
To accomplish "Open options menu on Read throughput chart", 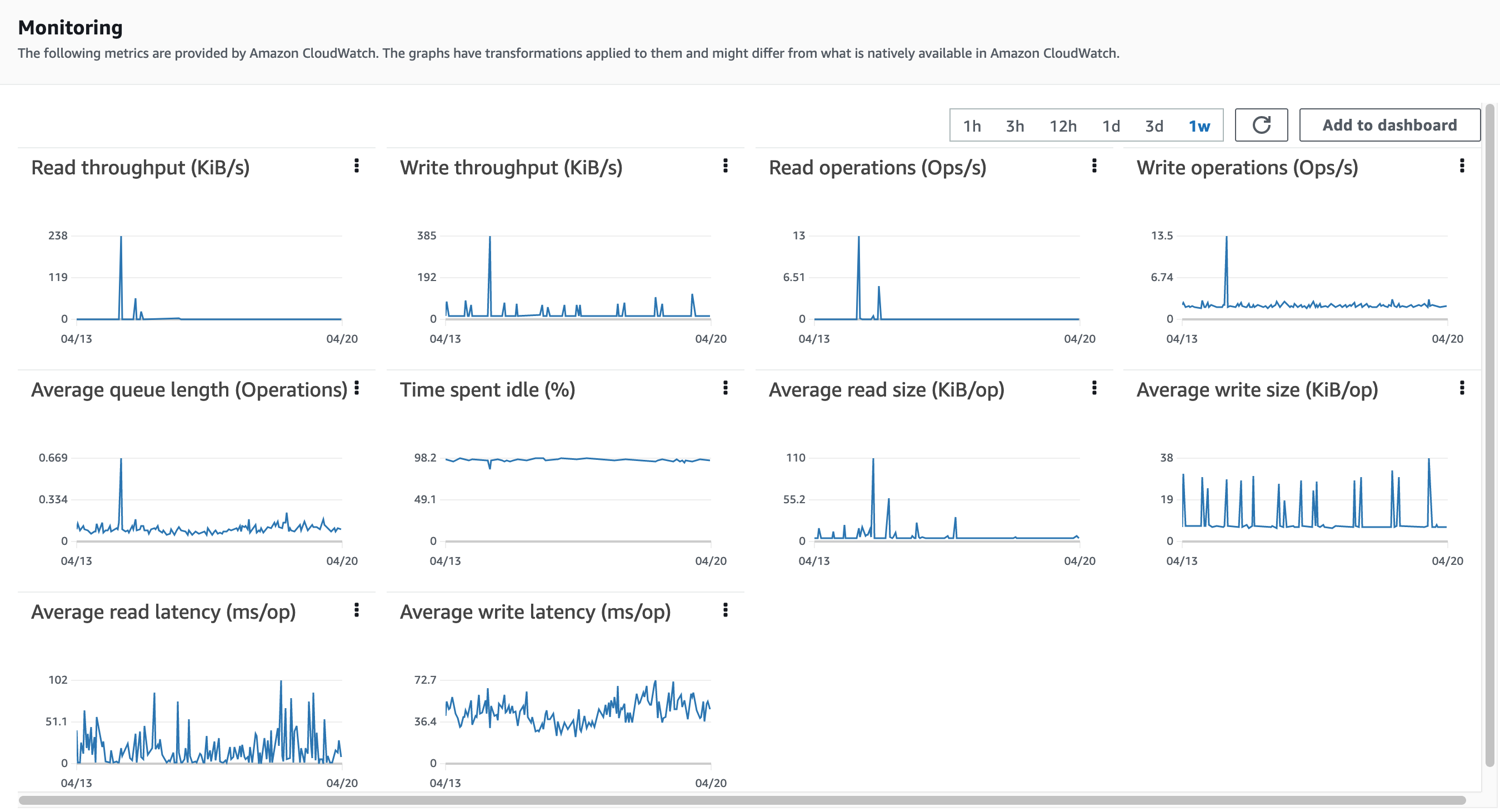I will [x=356, y=167].
